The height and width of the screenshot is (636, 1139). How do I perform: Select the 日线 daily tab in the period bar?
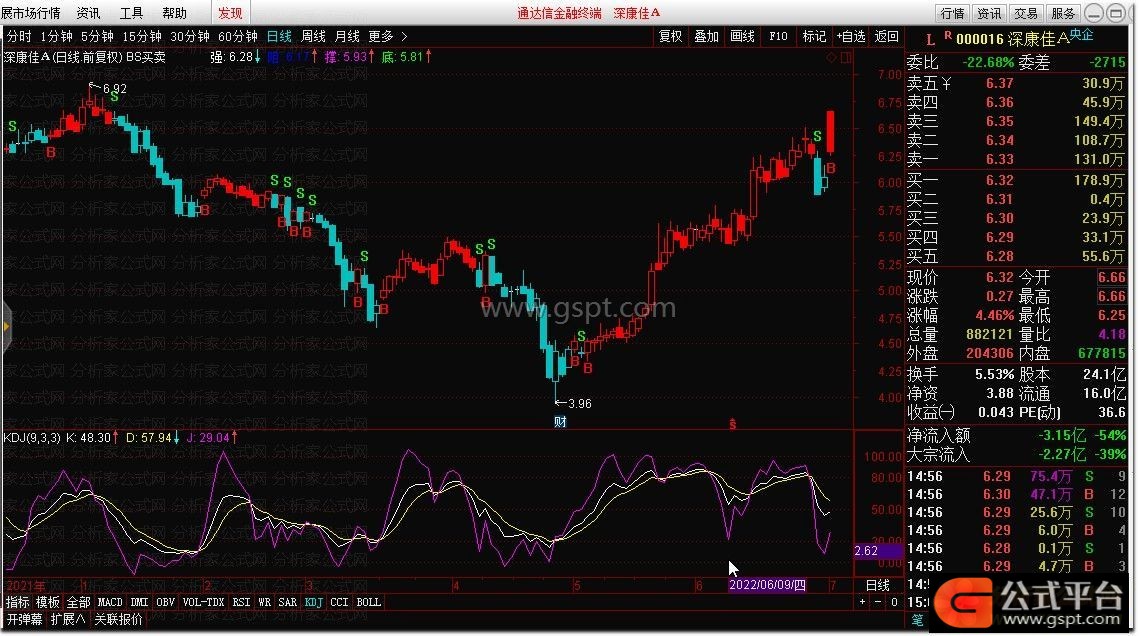(x=279, y=36)
